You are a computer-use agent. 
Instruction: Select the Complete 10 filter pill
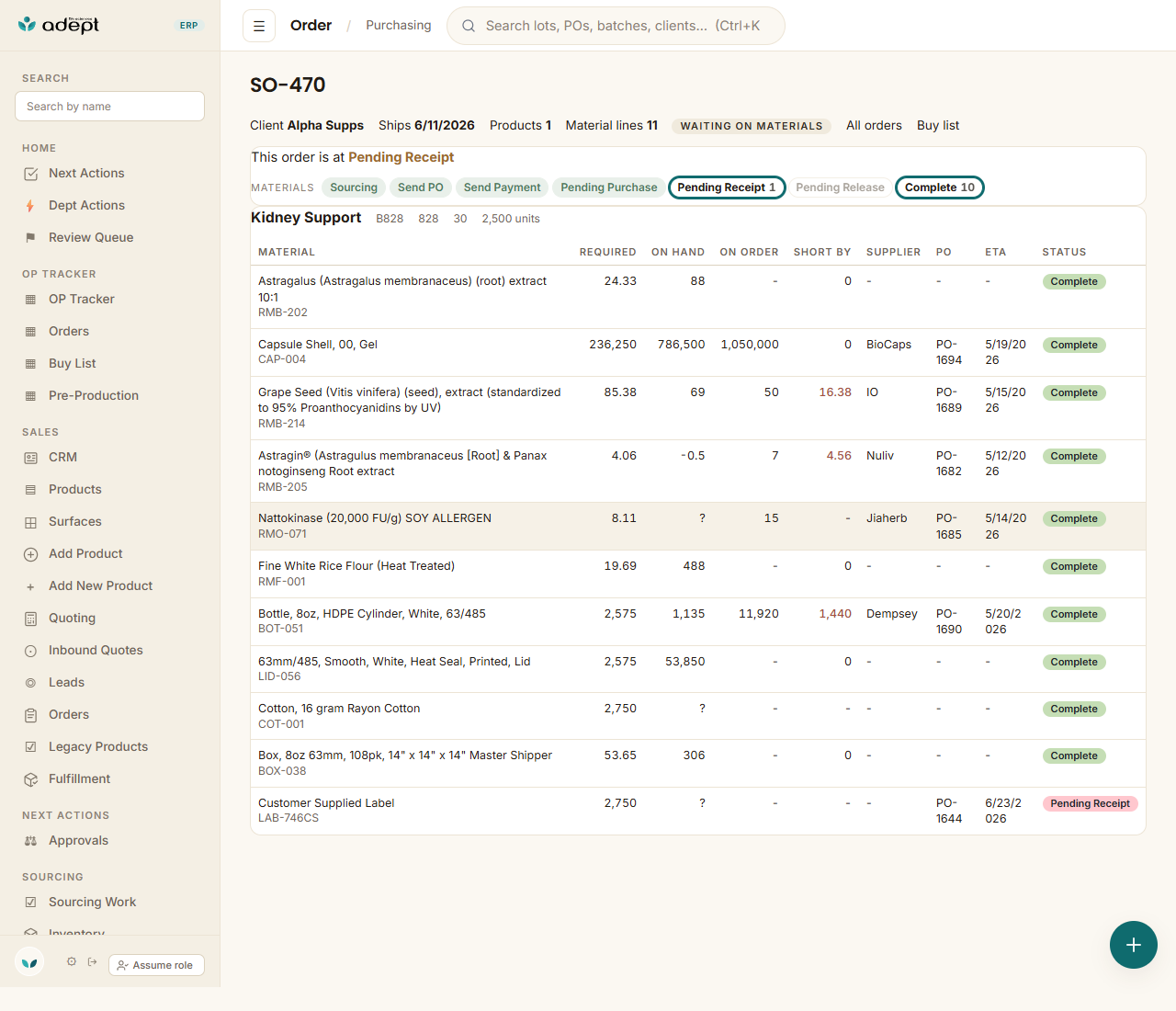940,187
